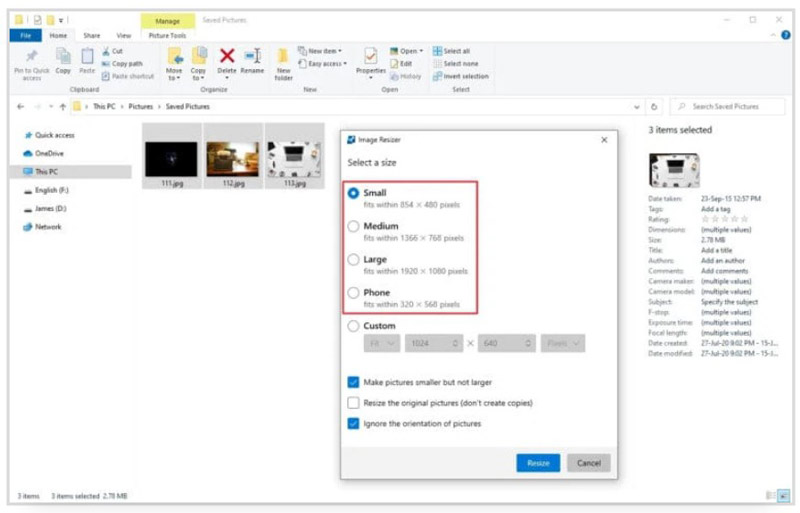This screenshot has height=513, width=800.
Task: Click the Manage contextual tab
Action: 167,21
